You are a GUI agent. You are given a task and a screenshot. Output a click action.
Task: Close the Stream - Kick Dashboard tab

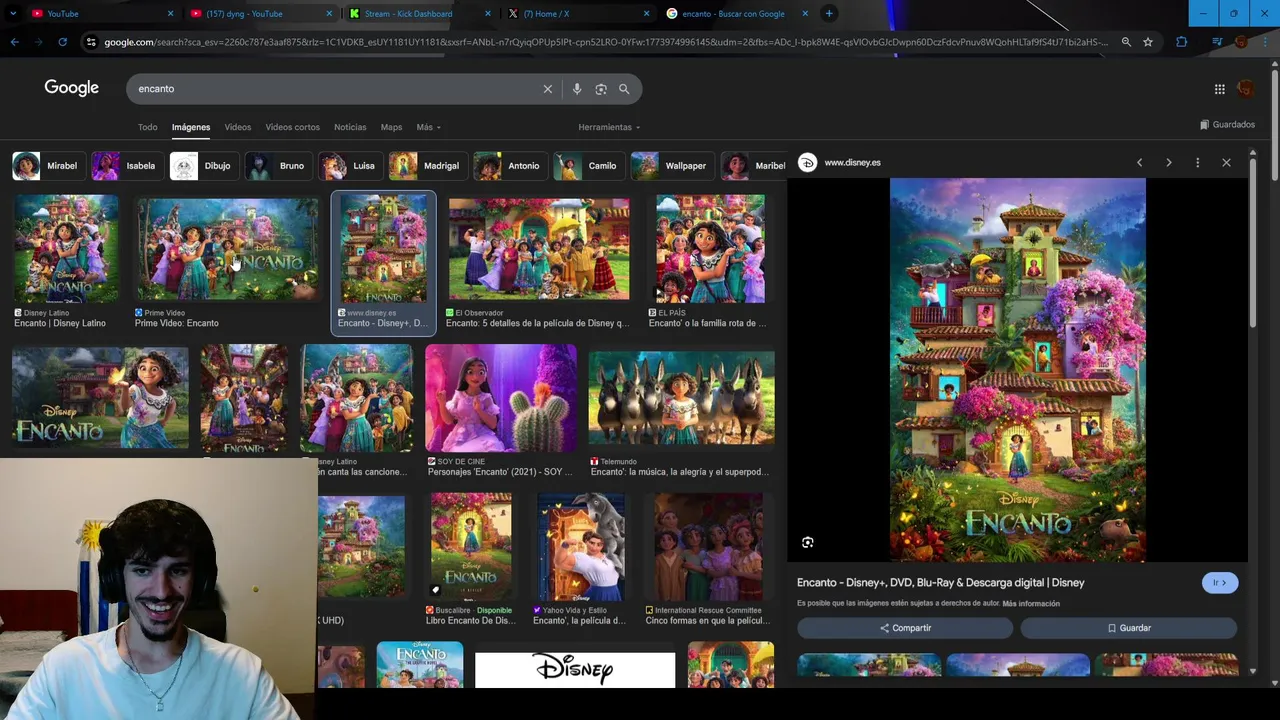488,14
